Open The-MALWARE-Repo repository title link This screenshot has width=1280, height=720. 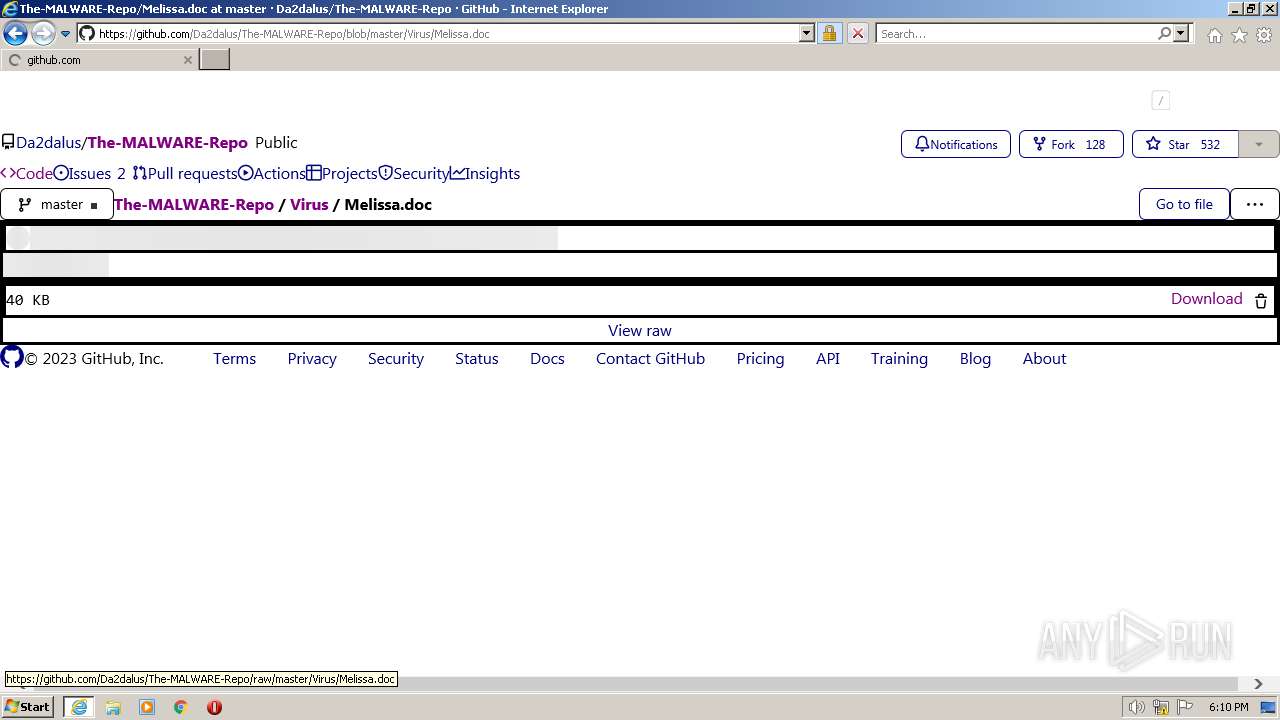(x=167, y=143)
